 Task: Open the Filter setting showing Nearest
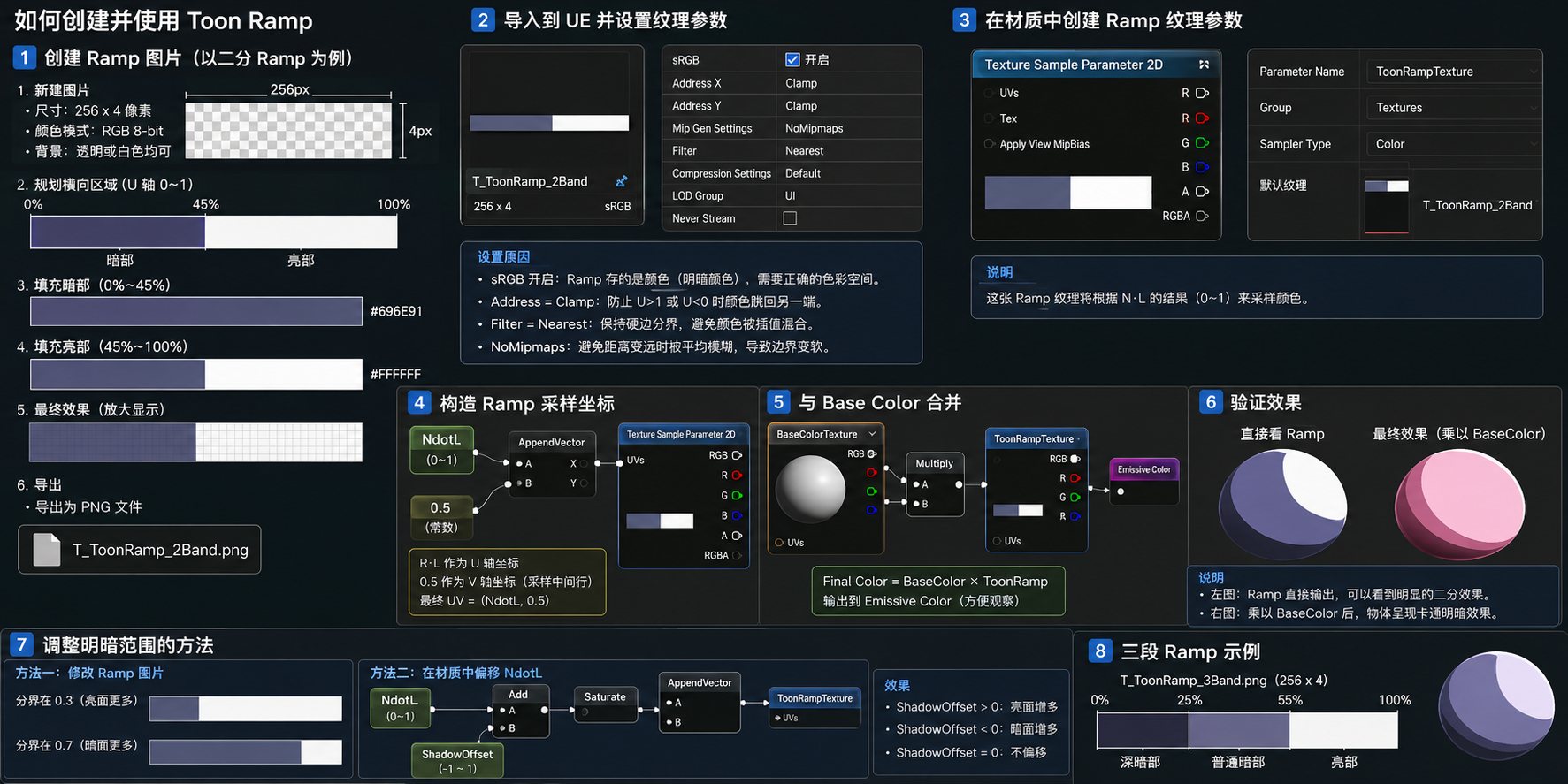[x=848, y=151]
